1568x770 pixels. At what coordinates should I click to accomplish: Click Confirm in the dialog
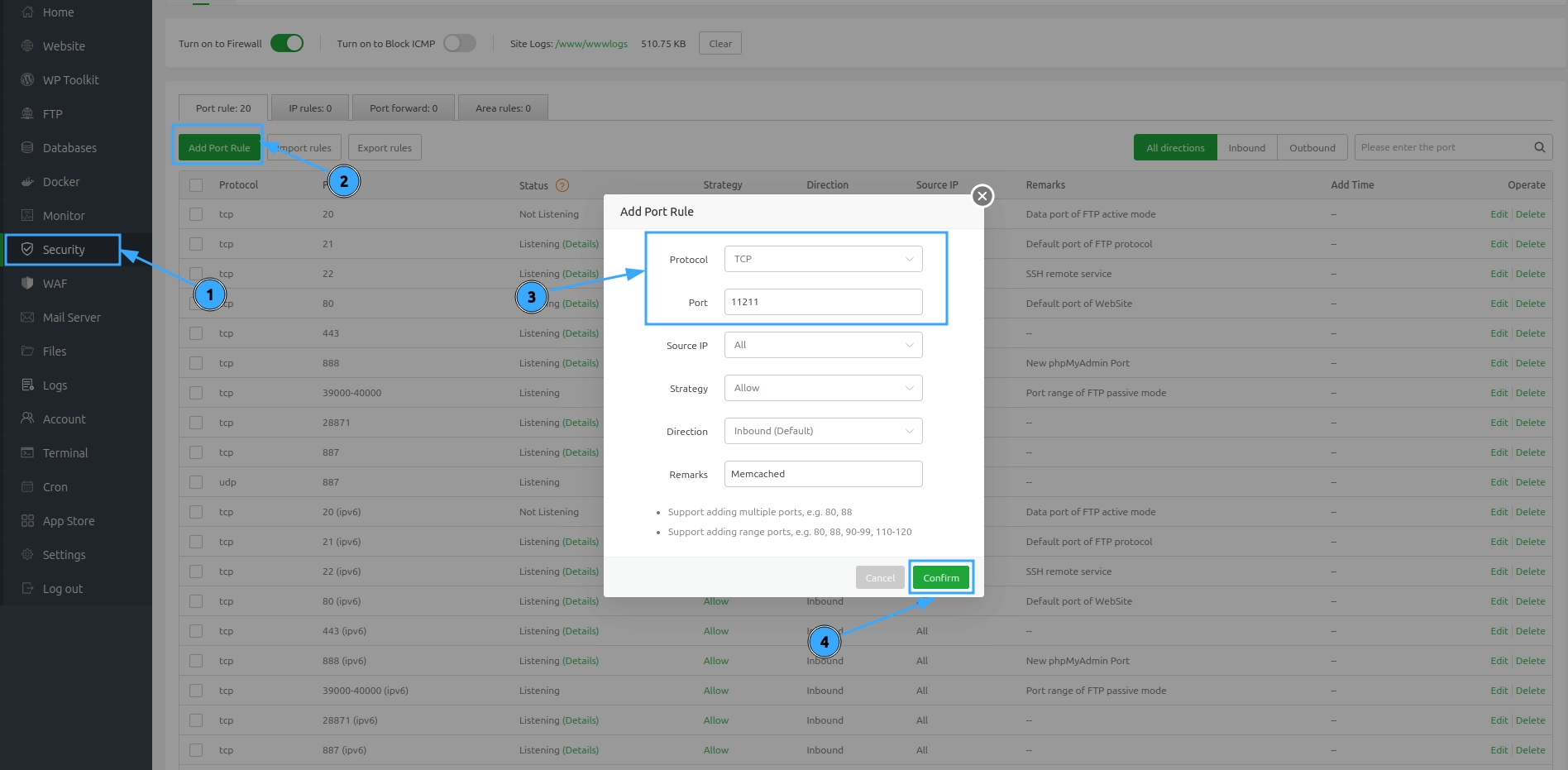pyautogui.click(x=941, y=577)
